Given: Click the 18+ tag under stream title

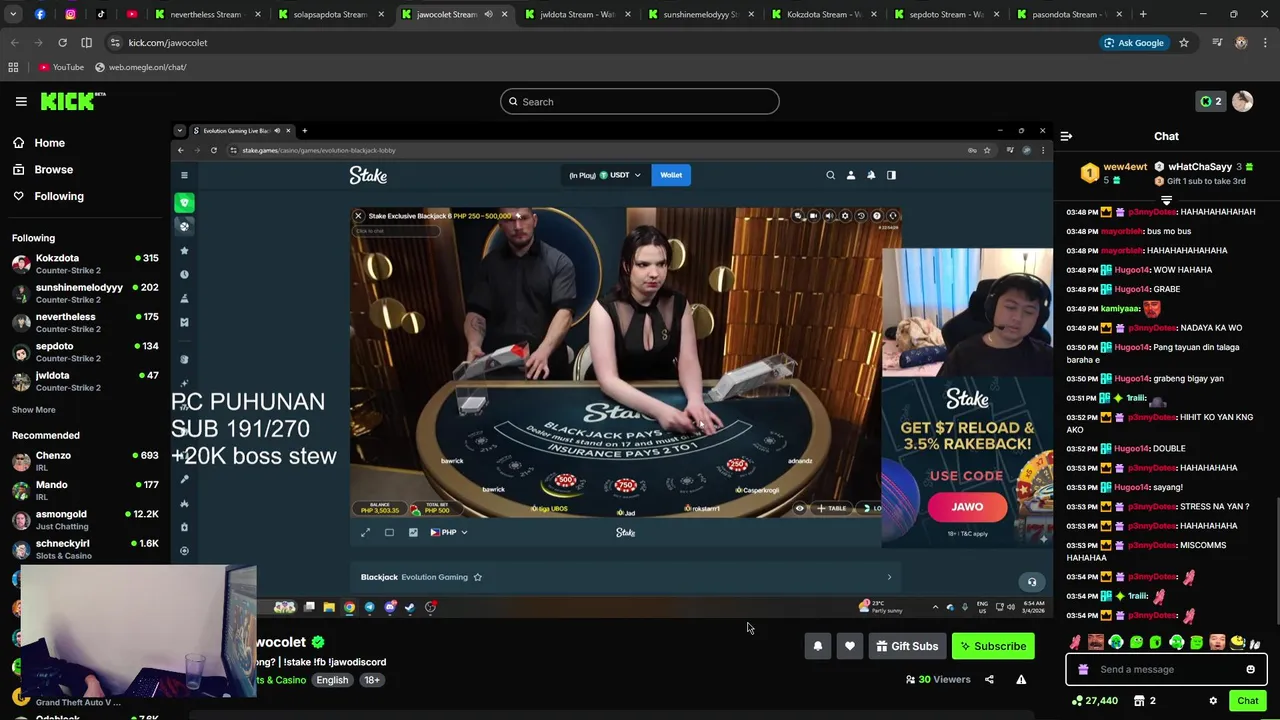Looking at the screenshot, I should pyautogui.click(x=371, y=680).
